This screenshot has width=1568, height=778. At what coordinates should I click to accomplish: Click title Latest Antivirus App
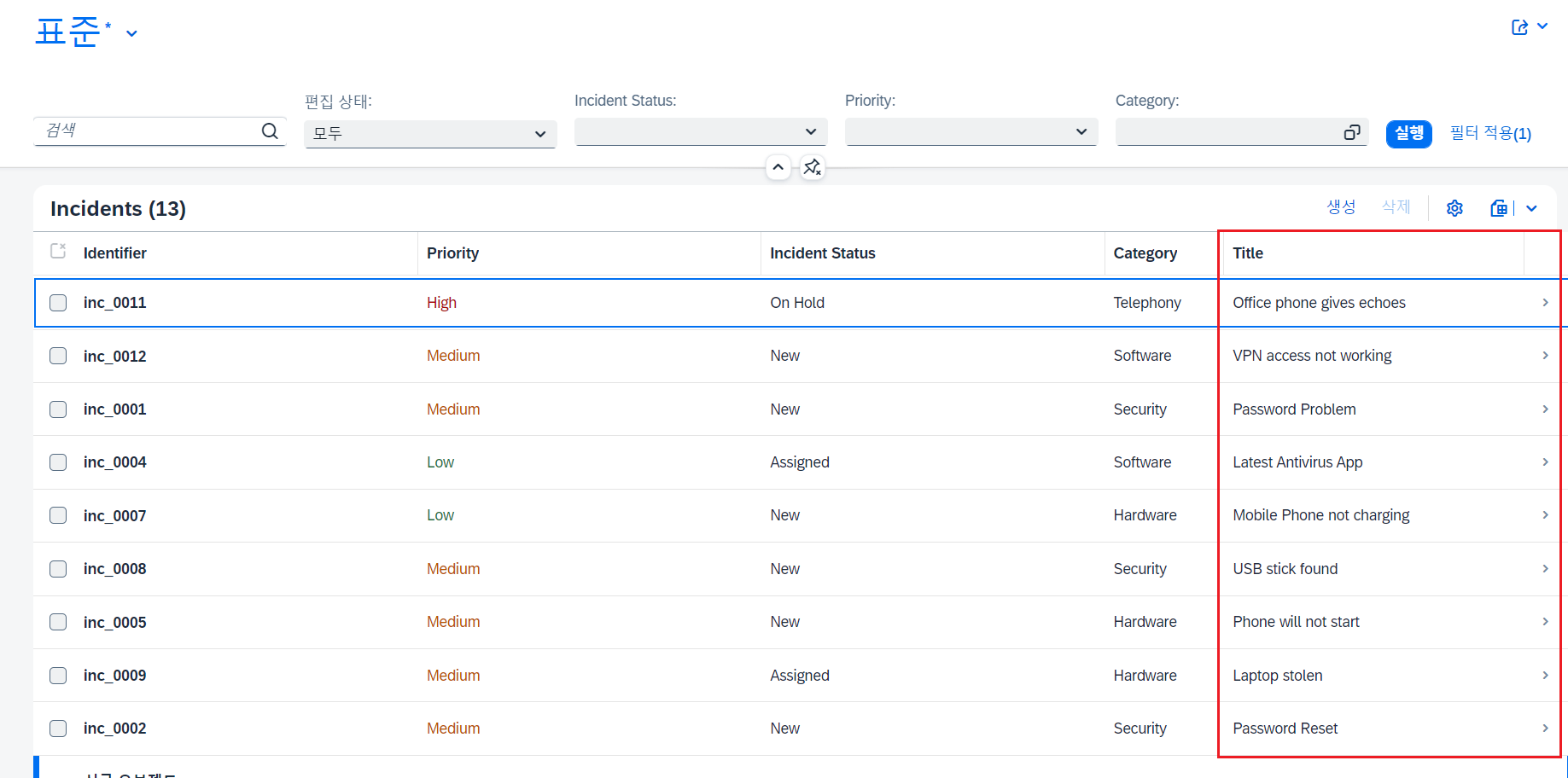click(1297, 462)
